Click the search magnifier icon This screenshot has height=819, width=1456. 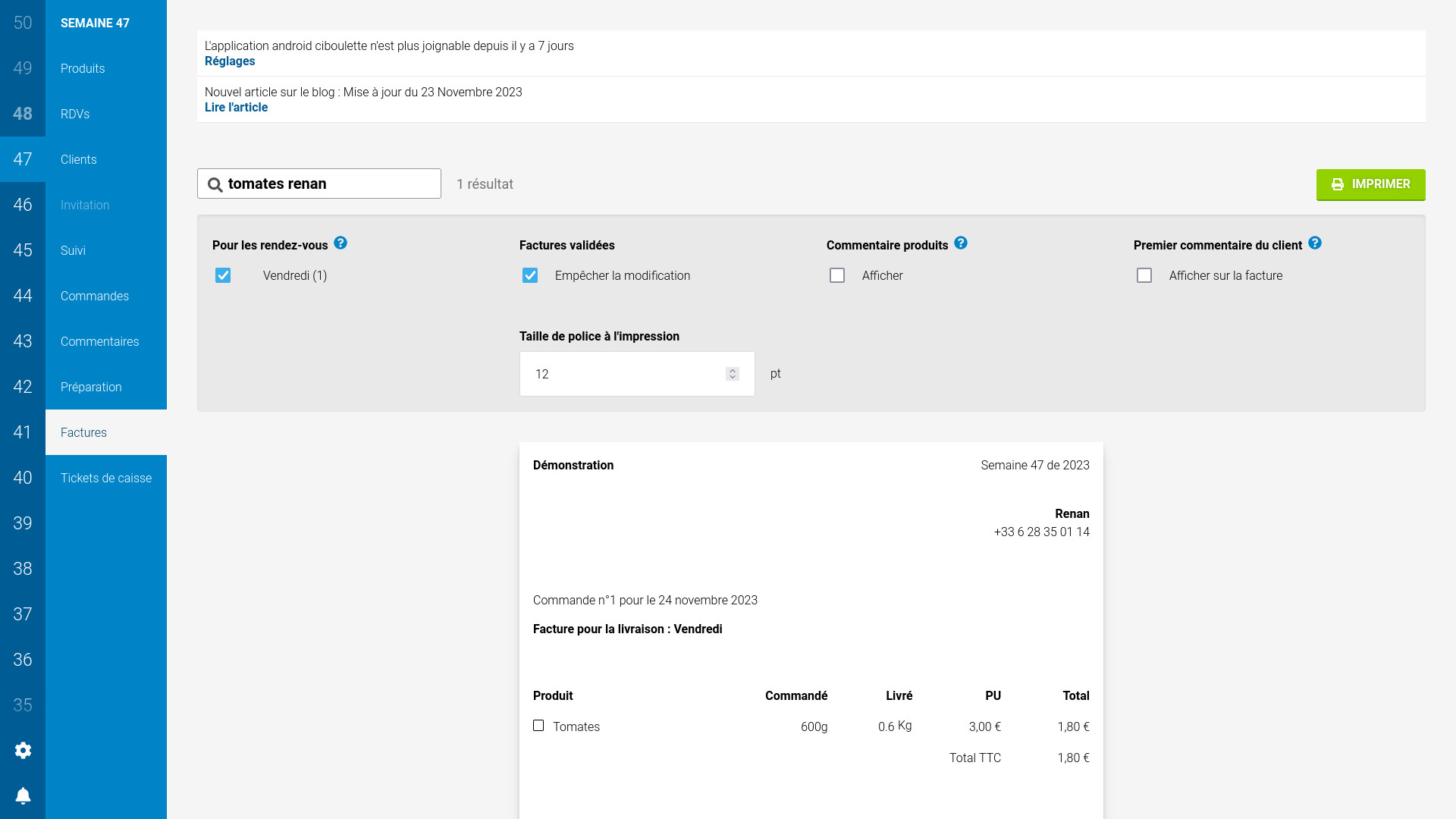pos(215,185)
